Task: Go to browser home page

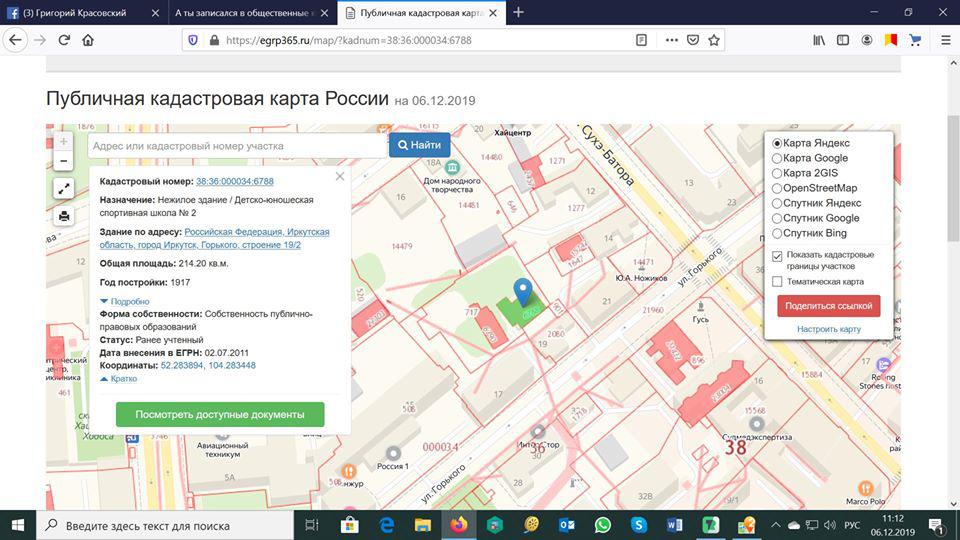Action: pyautogui.click(x=88, y=40)
